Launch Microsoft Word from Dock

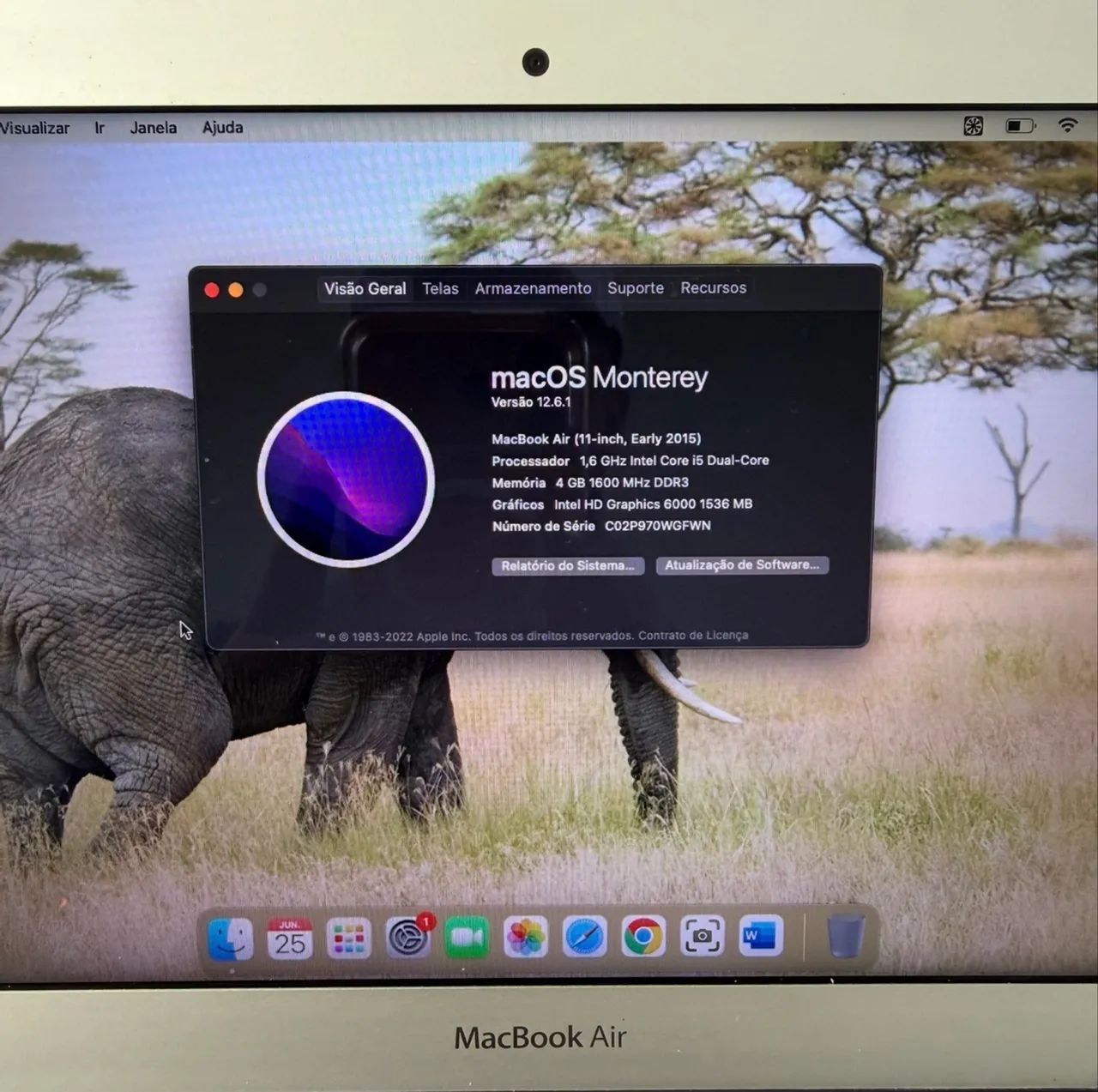[761, 935]
